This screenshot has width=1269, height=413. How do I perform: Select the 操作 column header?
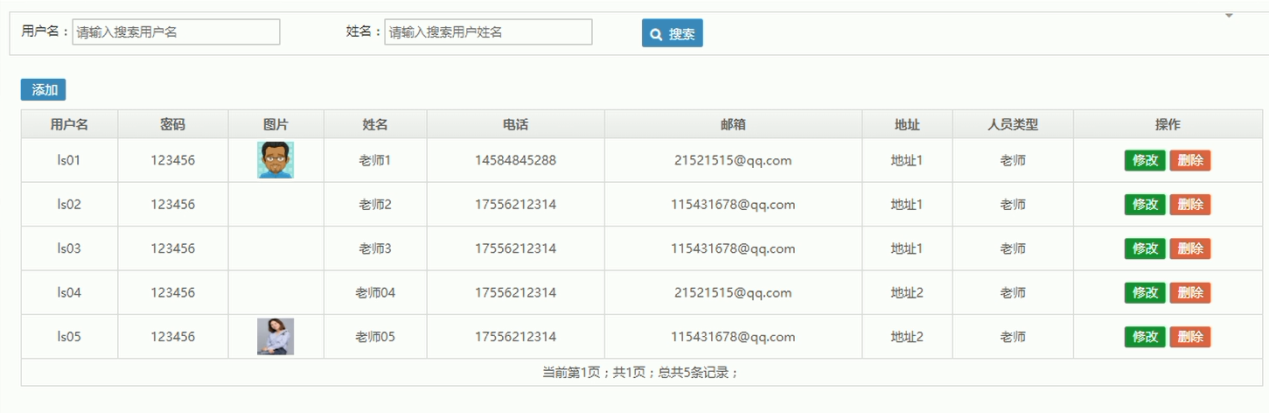click(1167, 125)
